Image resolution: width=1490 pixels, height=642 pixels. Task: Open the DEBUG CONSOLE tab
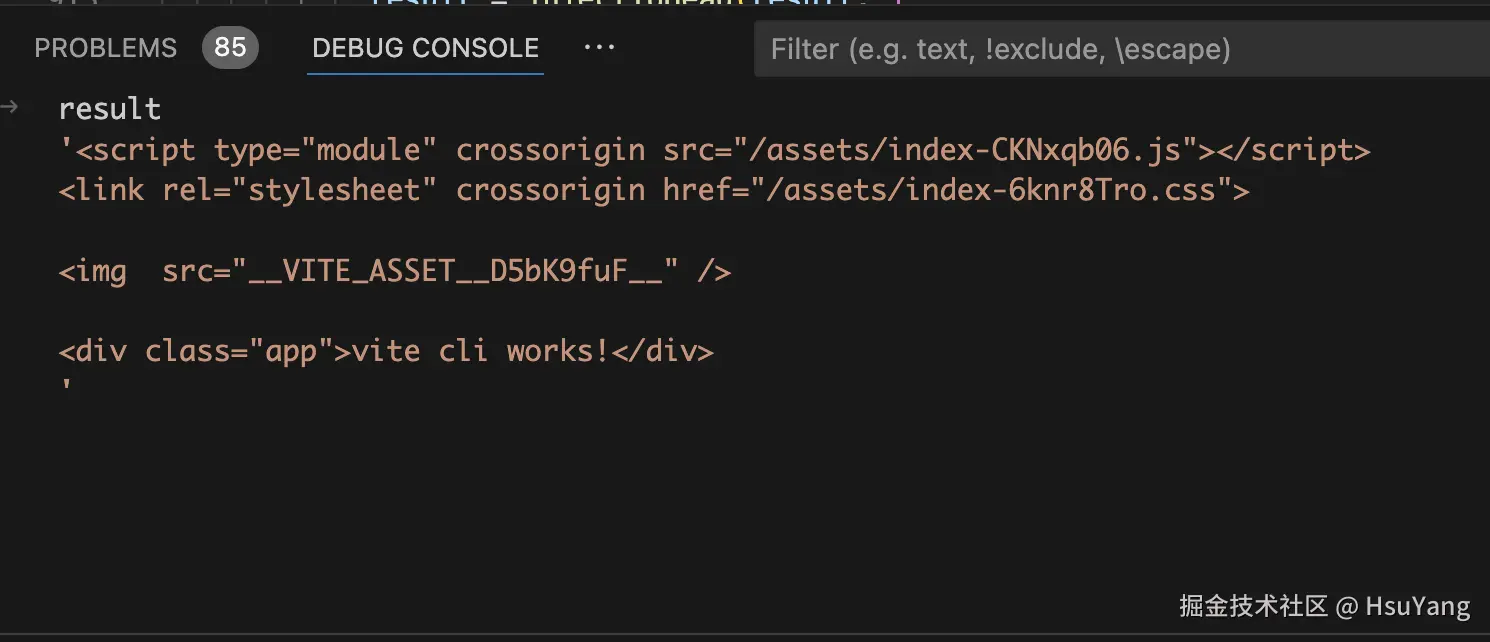[x=425, y=48]
